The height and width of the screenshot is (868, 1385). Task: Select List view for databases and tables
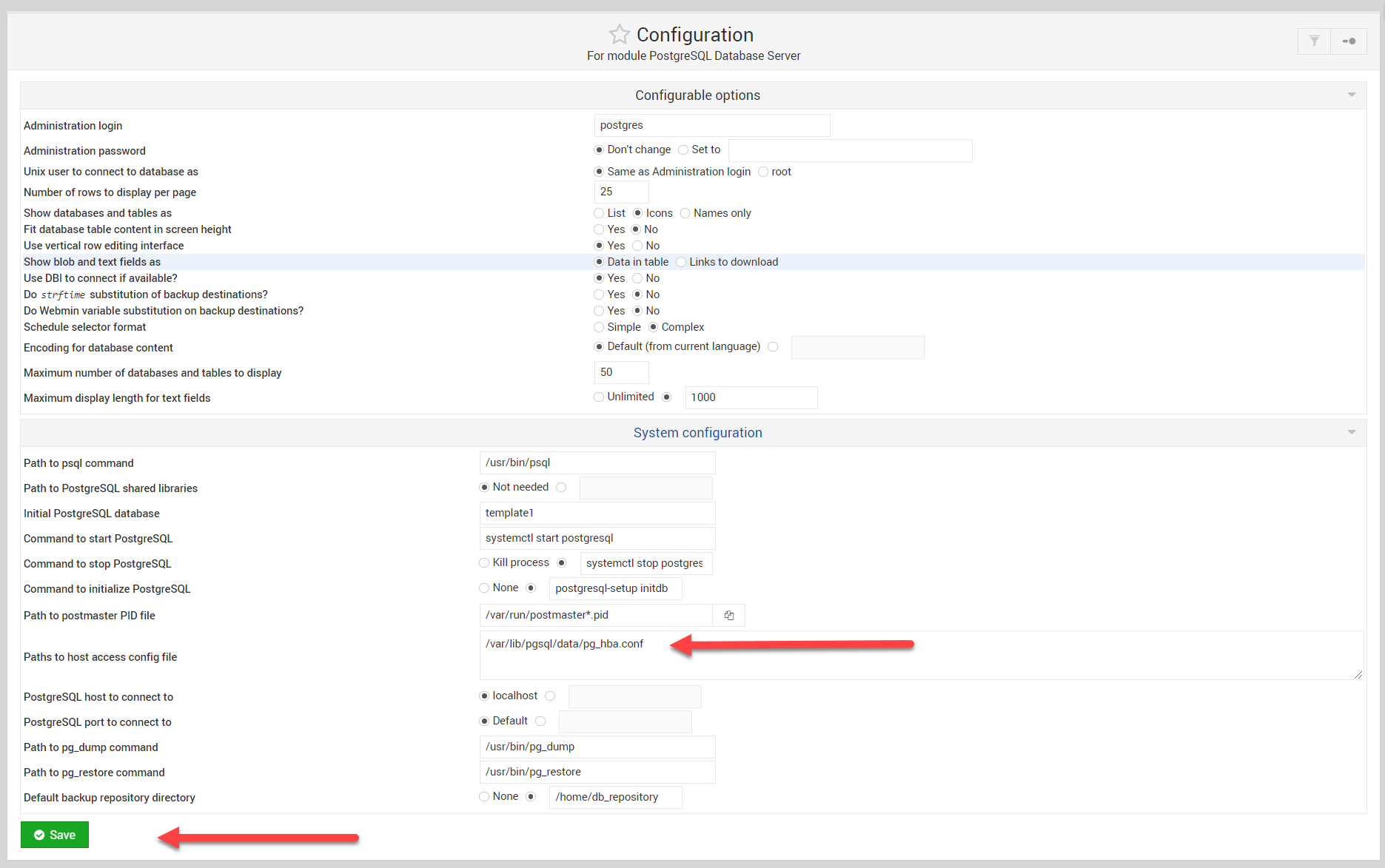click(599, 214)
